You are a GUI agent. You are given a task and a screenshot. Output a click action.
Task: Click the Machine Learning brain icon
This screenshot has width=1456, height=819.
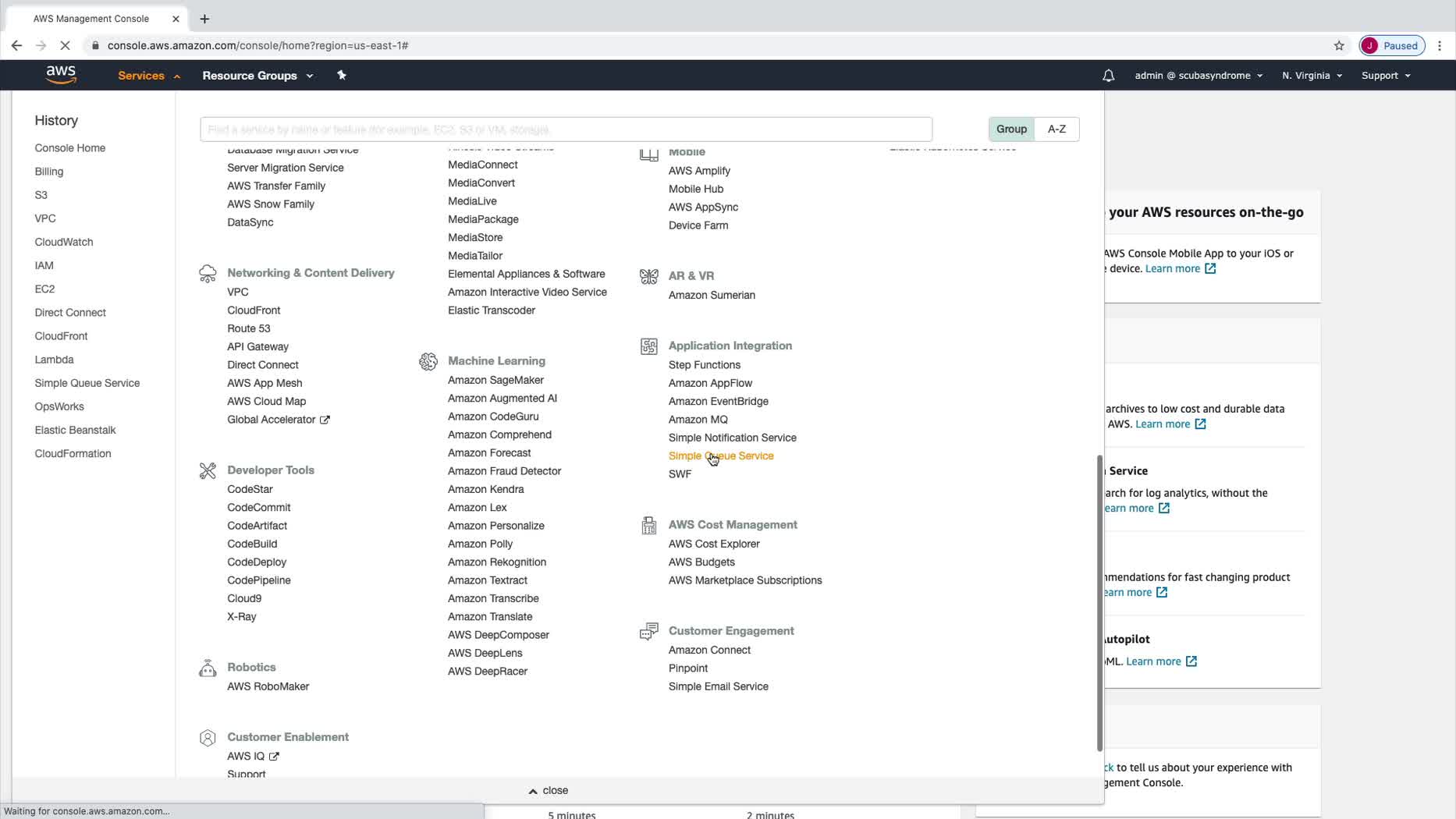[428, 361]
